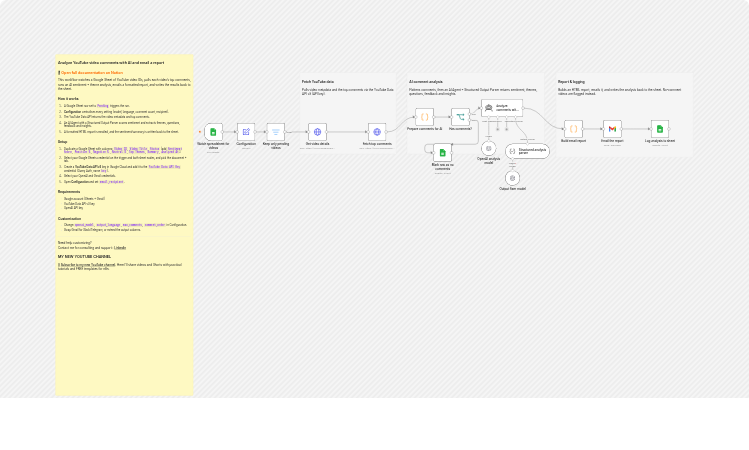Viewport: 749px width, 450px height.
Task: Select the Mark row as no comments sheet node
Action: coord(442,153)
